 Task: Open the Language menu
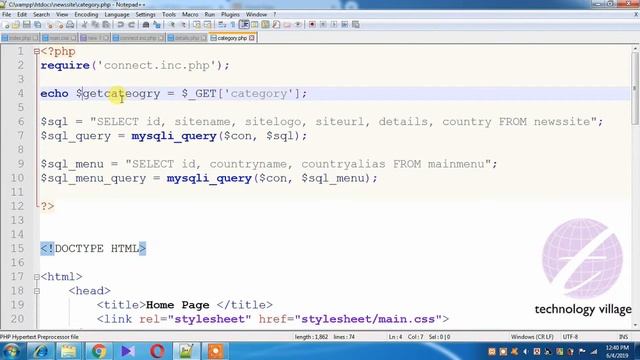click(116, 14)
